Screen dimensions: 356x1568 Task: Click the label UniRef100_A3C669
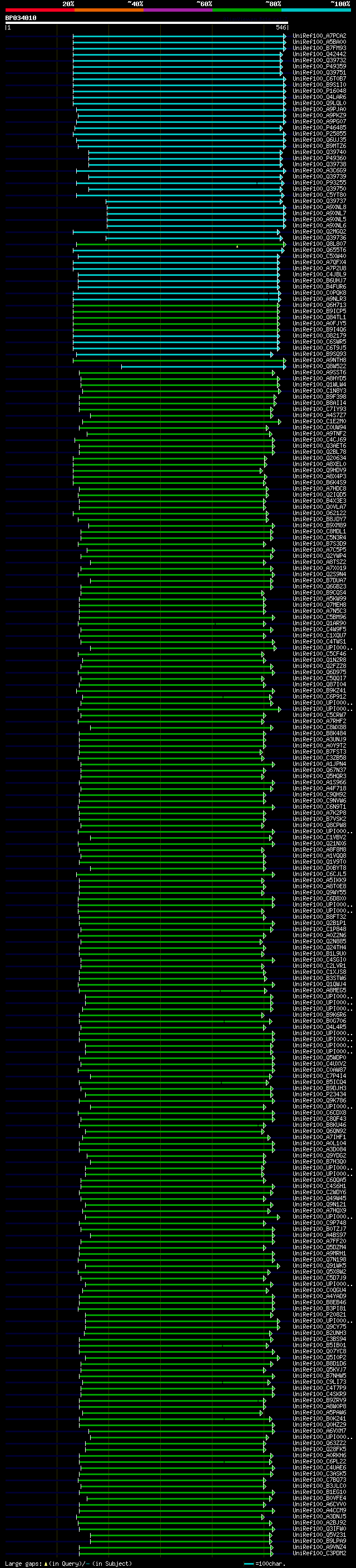(319, 170)
